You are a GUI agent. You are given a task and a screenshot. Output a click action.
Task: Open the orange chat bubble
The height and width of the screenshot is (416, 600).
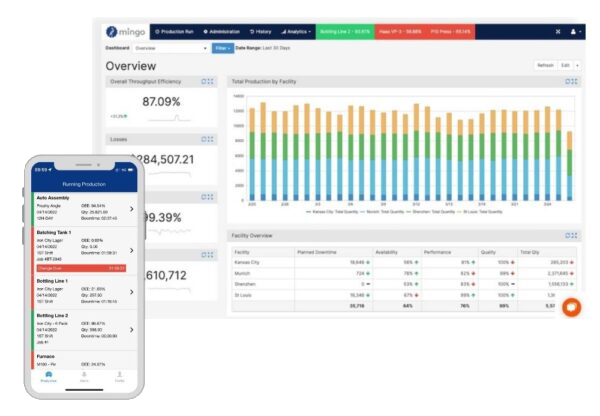click(x=572, y=307)
